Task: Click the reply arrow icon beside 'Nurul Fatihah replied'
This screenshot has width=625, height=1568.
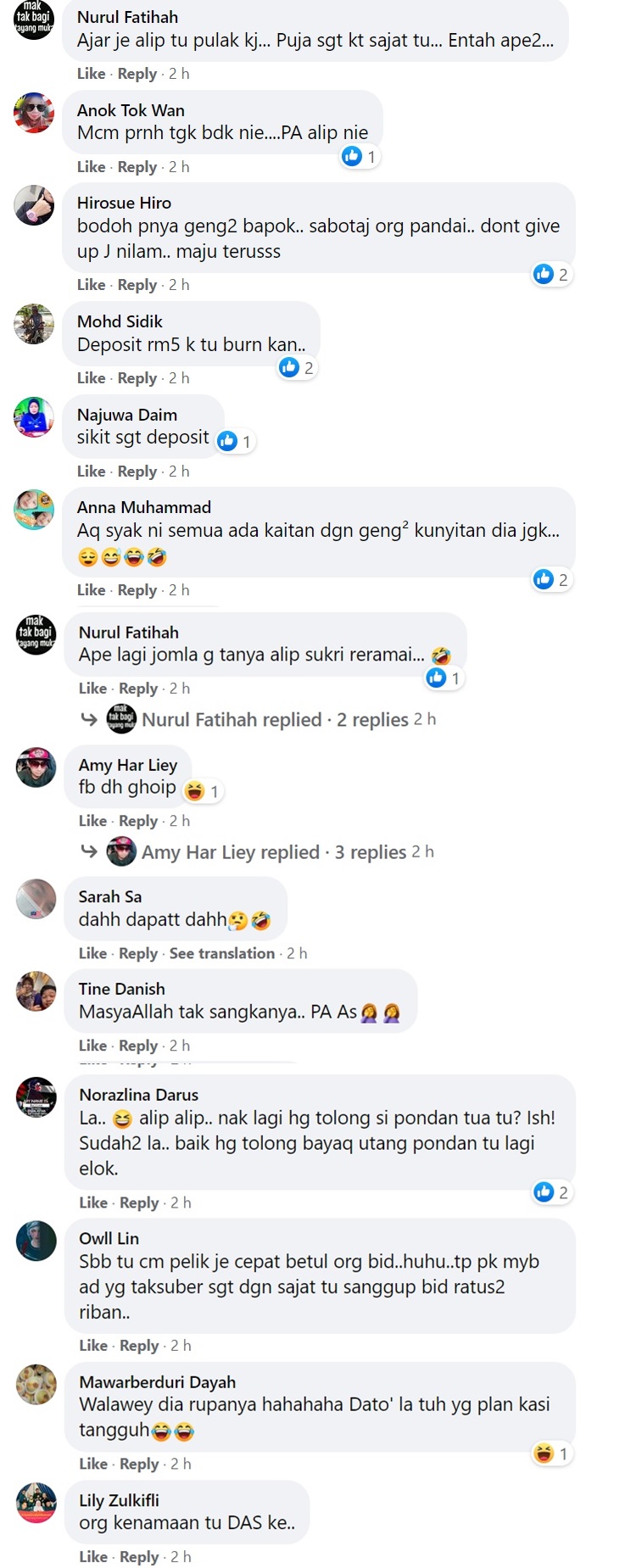Action: (x=89, y=719)
